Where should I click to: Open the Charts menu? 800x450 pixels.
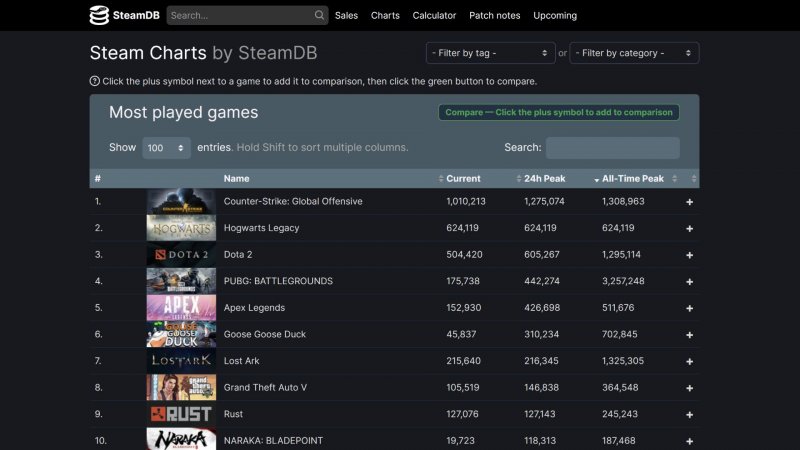(x=385, y=15)
